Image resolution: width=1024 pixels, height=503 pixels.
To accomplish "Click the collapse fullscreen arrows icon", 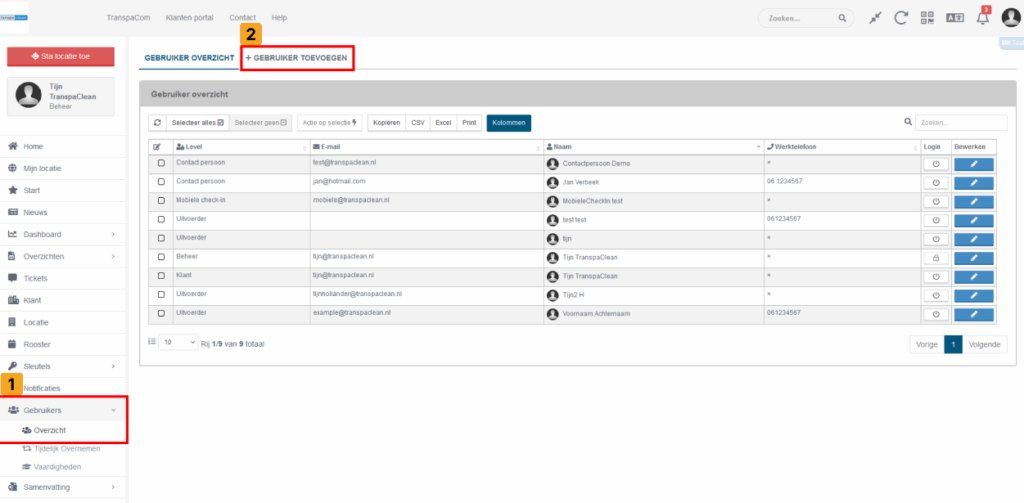I will click(875, 18).
